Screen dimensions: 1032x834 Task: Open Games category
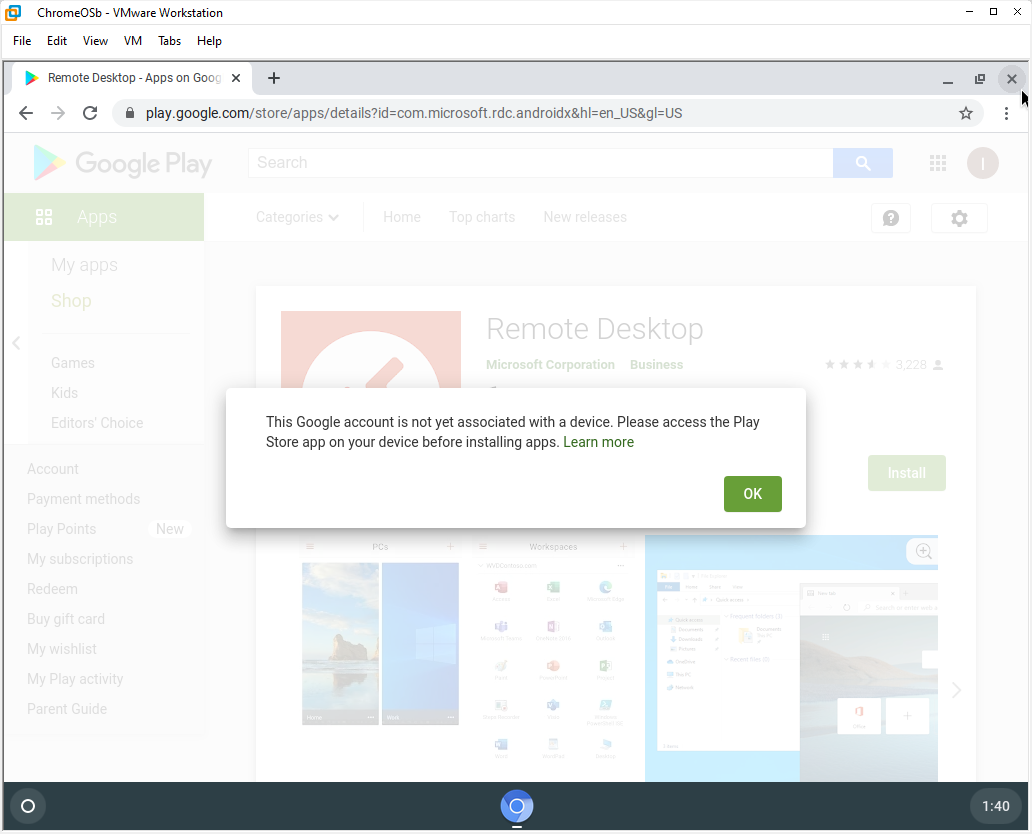point(73,363)
